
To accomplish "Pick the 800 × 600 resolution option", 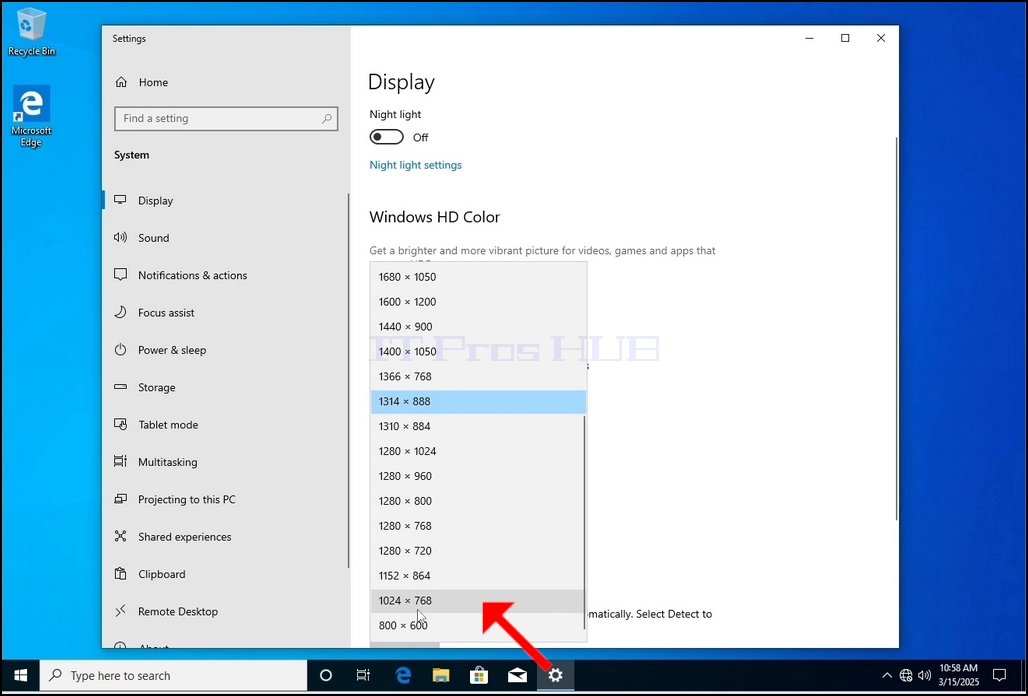I will point(478,626).
